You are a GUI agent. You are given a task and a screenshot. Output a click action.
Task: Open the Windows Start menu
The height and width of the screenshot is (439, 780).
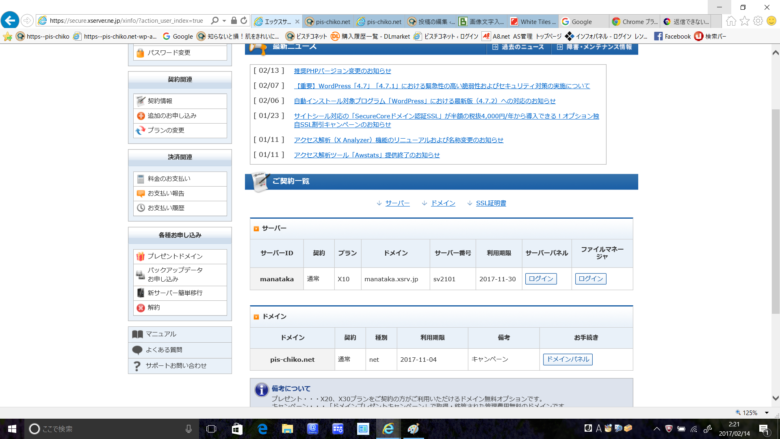pos(12,429)
